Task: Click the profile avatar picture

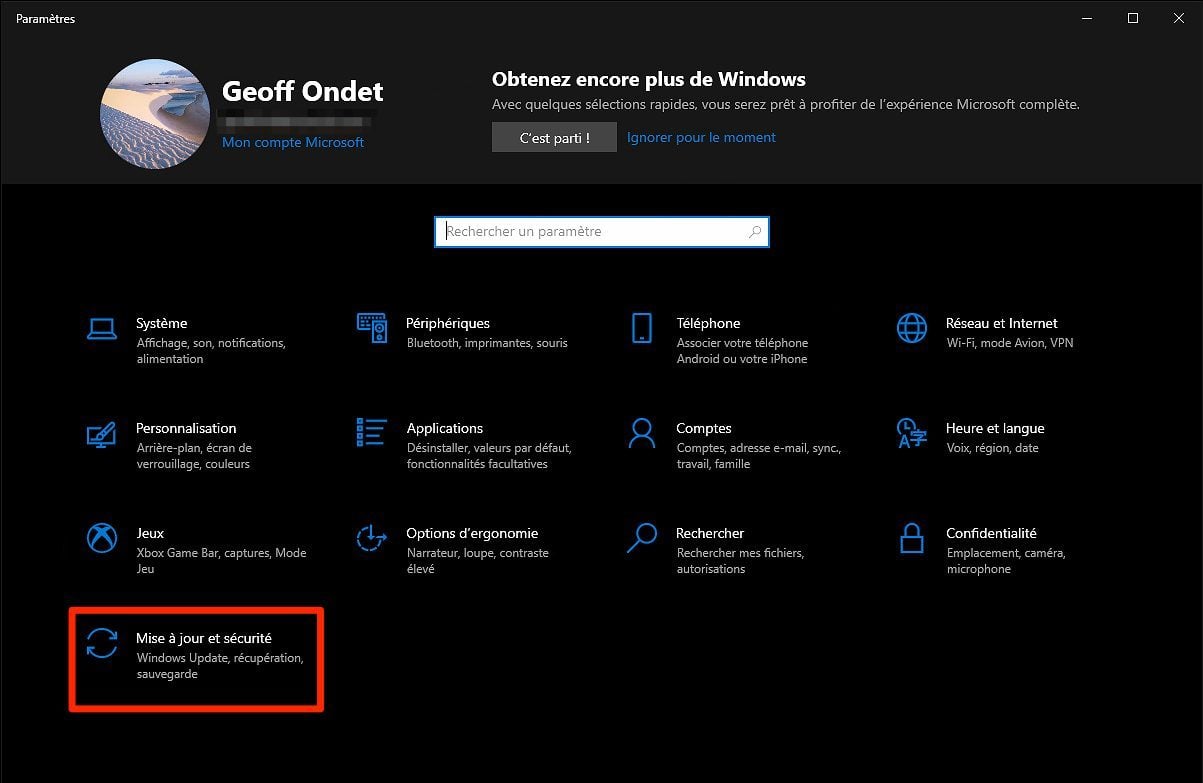Action: (x=155, y=114)
